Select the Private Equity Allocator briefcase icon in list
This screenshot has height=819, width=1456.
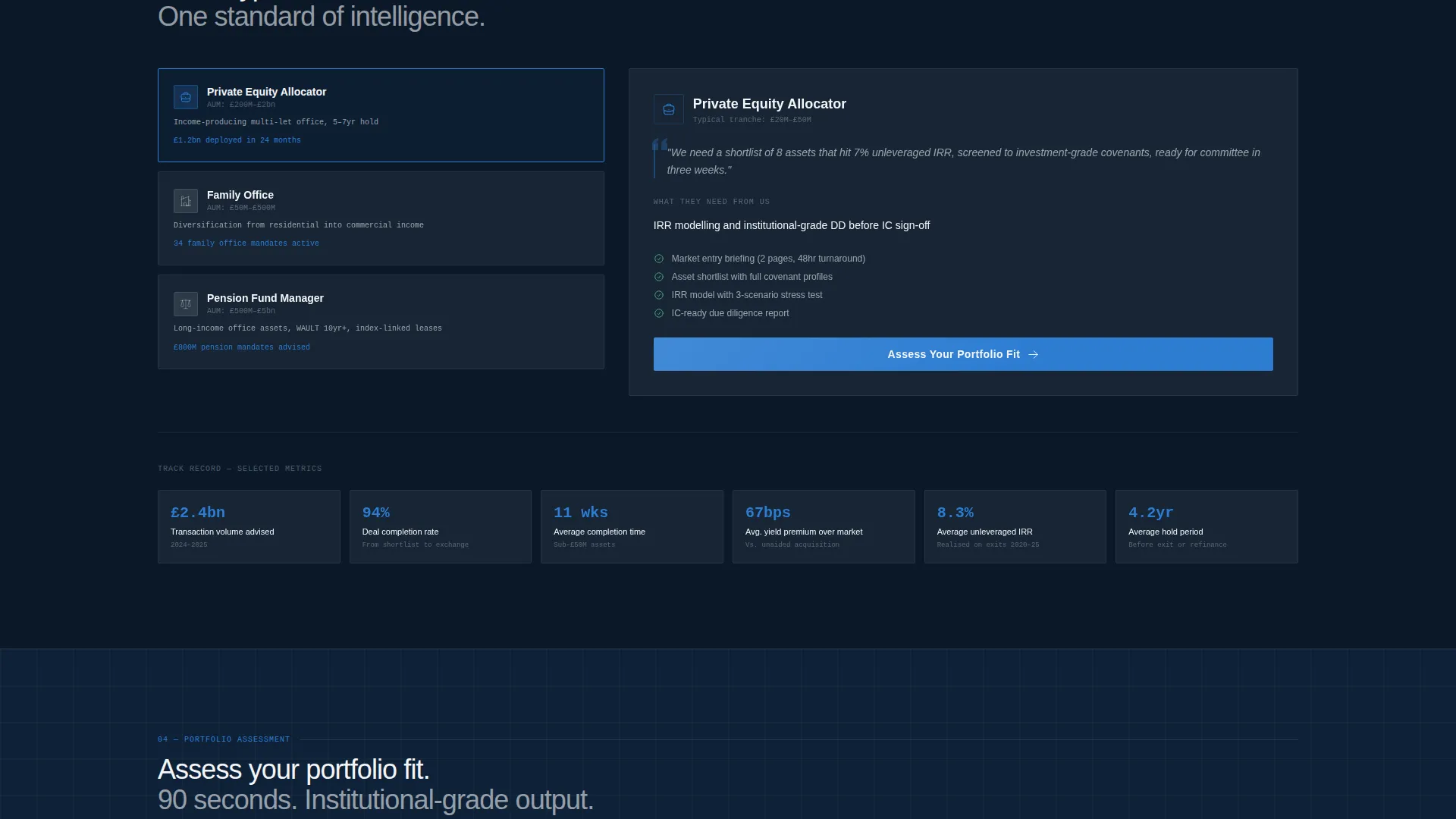186,97
